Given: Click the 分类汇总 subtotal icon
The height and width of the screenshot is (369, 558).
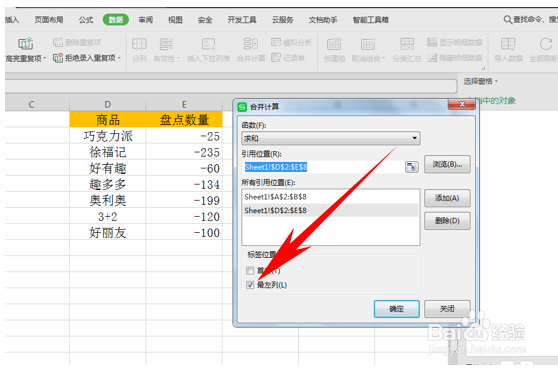Looking at the screenshot, I should pyautogui.click(x=407, y=44).
